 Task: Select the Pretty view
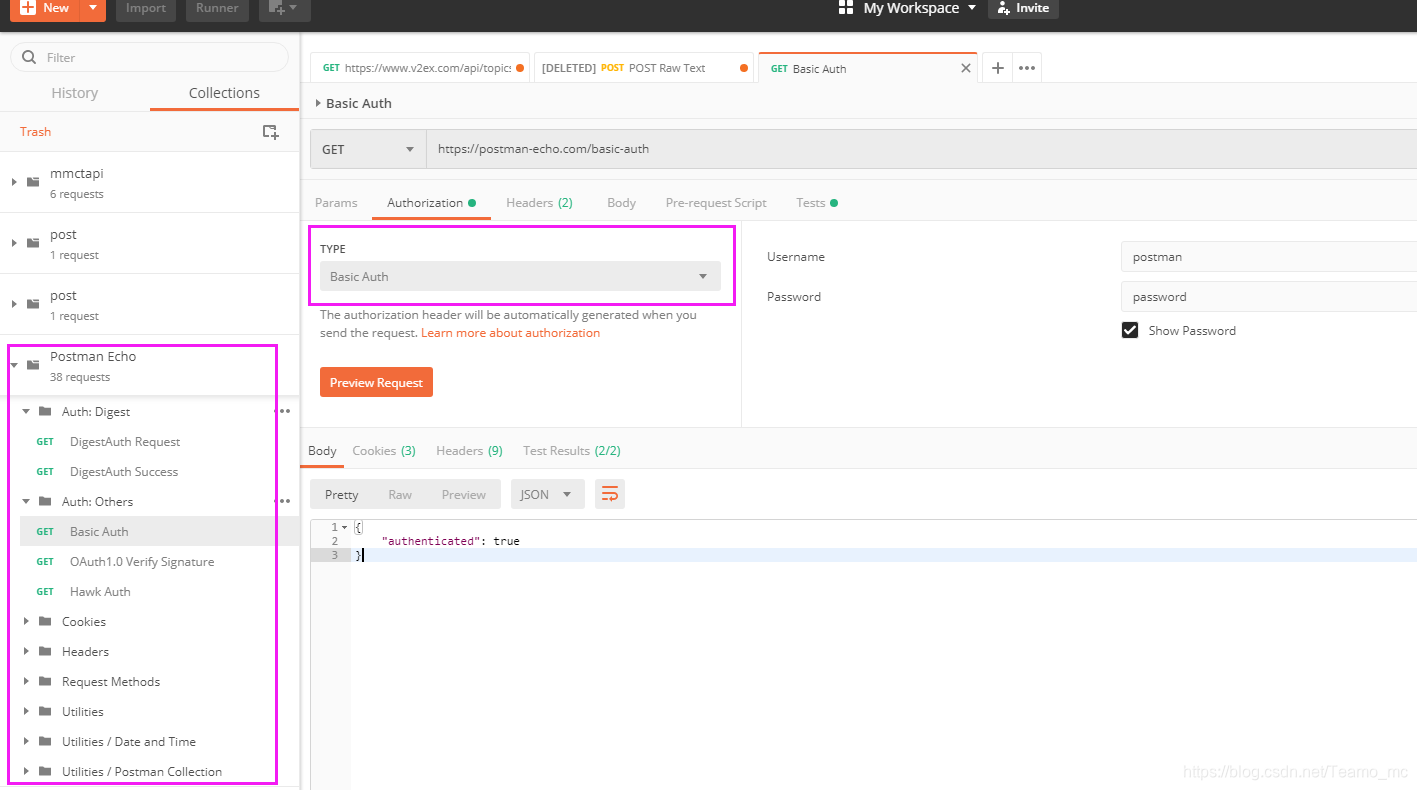(341, 494)
